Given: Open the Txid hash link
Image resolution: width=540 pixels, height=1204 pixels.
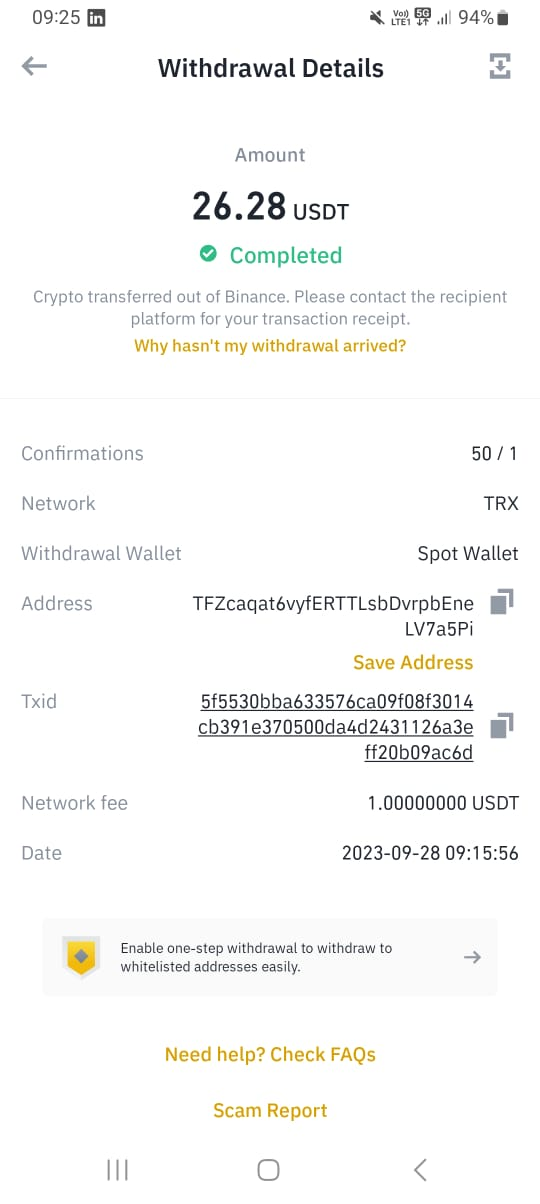Looking at the screenshot, I should pos(336,727).
